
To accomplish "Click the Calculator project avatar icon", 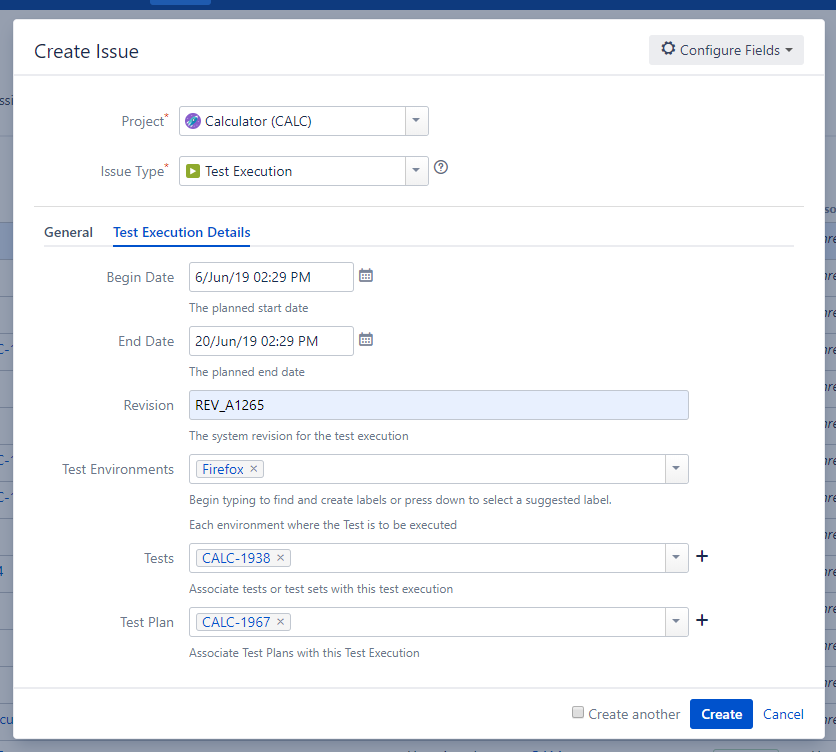I will click(x=192, y=121).
